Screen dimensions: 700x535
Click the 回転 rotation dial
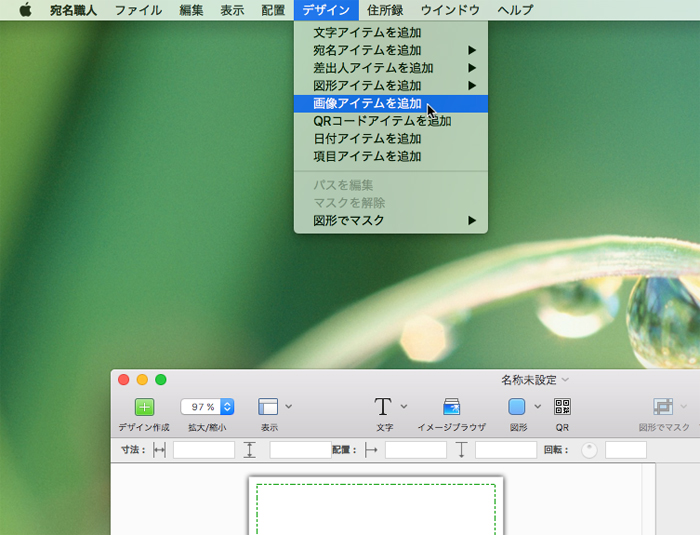(x=589, y=450)
